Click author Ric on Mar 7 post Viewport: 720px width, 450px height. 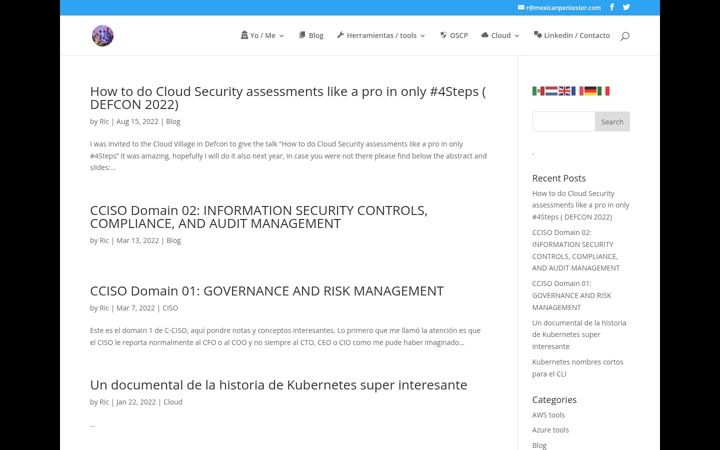(x=104, y=308)
